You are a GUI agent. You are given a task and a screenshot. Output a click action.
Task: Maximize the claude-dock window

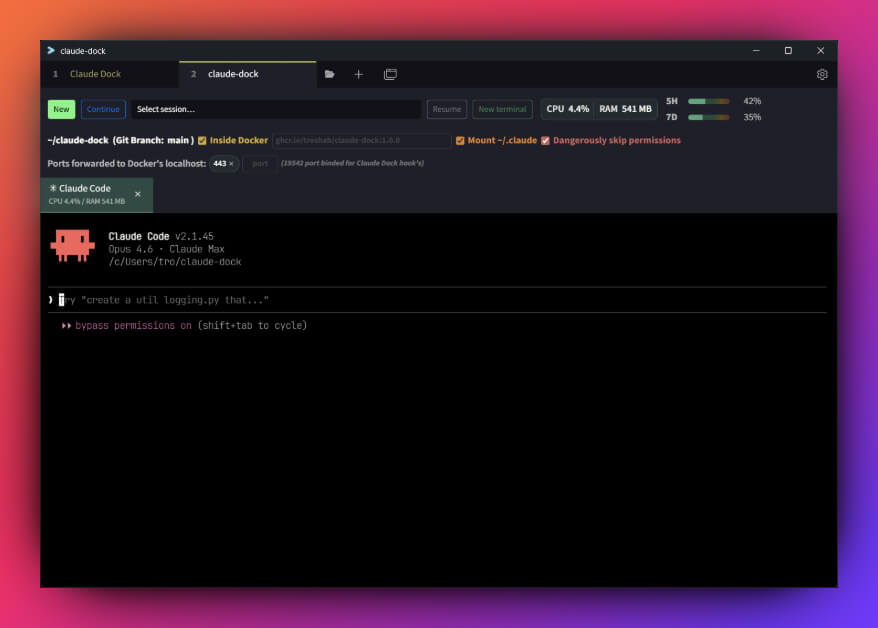(788, 50)
